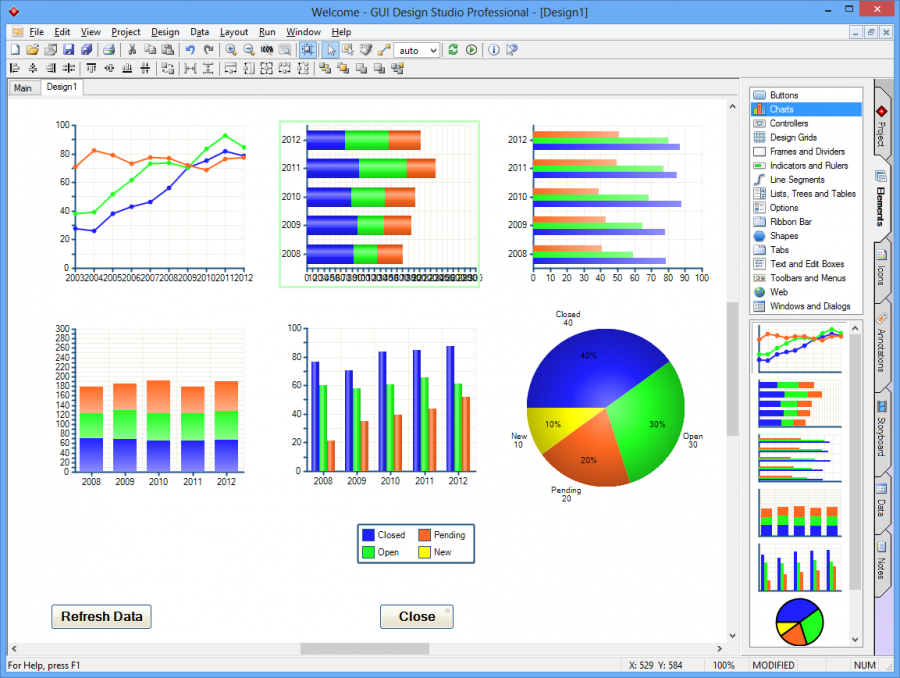The image size is (900, 678).
Task: Select Windows and Dialogs category
Action: click(x=806, y=306)
